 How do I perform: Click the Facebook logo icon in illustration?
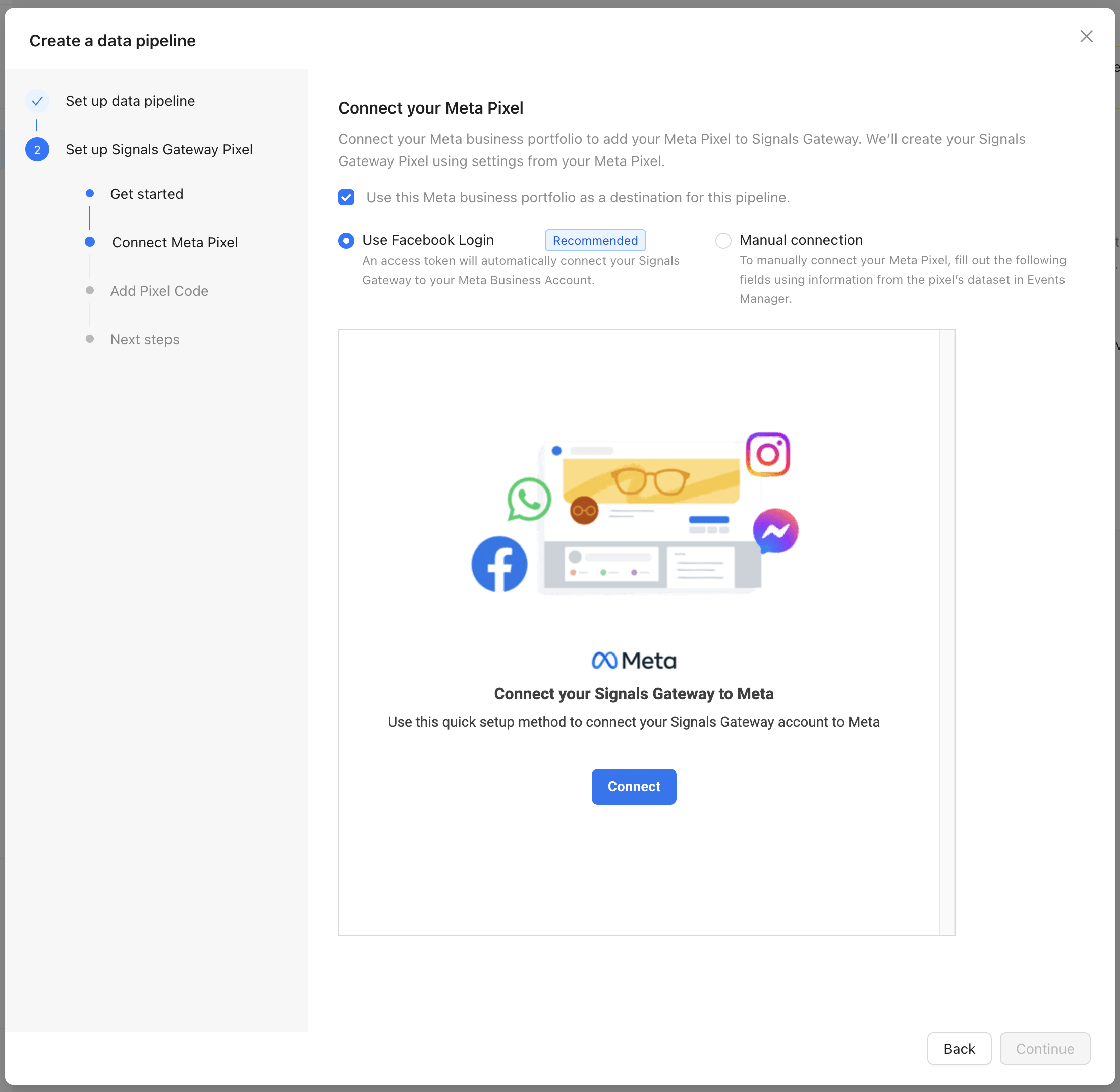[499, 564]
